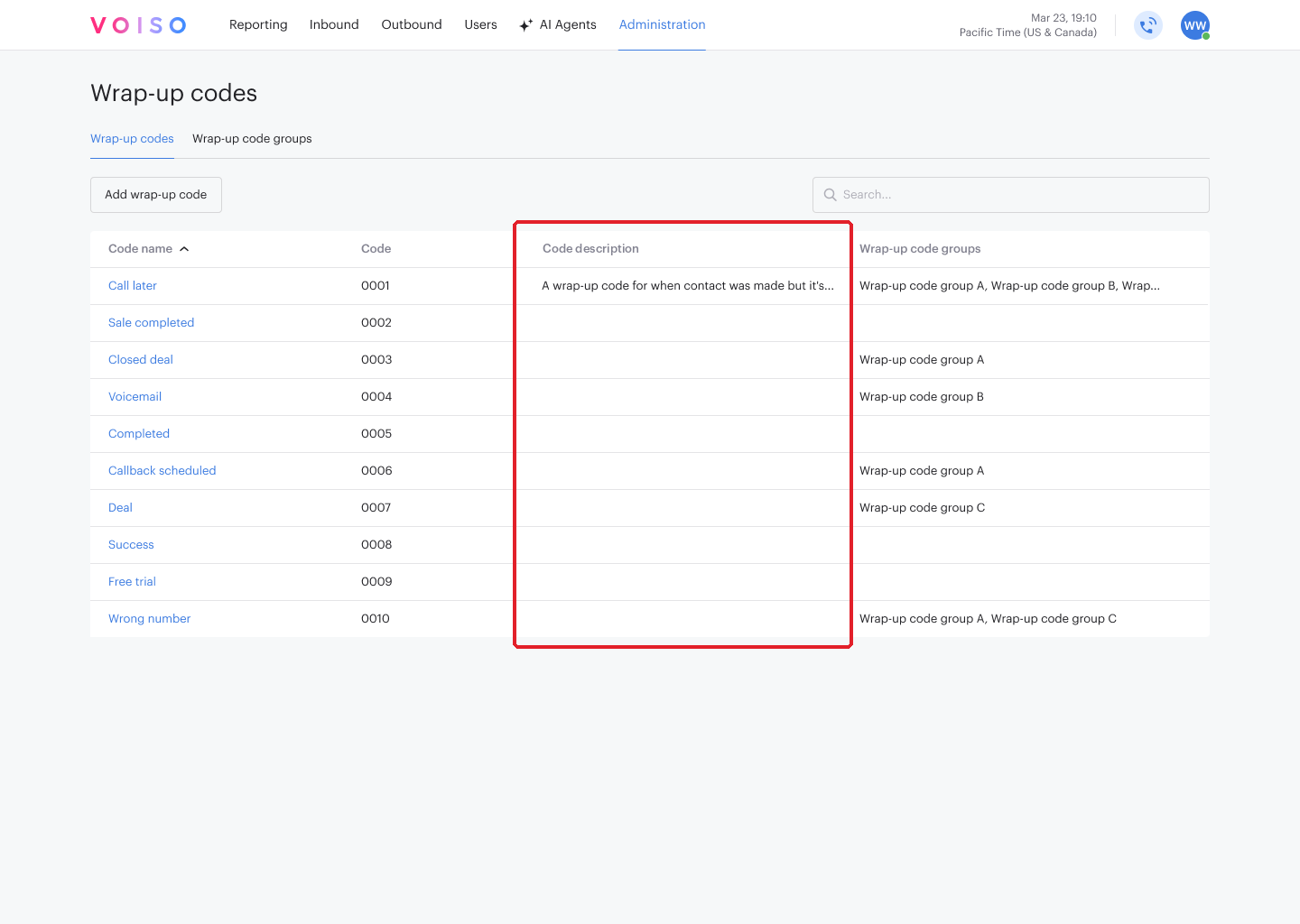Click the Code description column header
Viewport: 1300px width, 924px height.
pyautogui.click(x=590, y=249)
